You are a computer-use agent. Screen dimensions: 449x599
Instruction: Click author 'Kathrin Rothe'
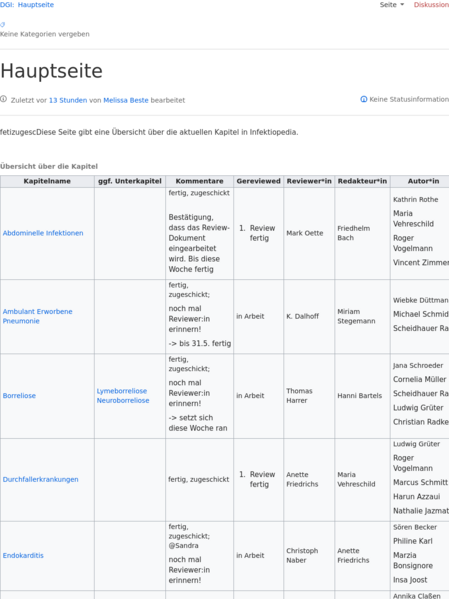(416, 199)
